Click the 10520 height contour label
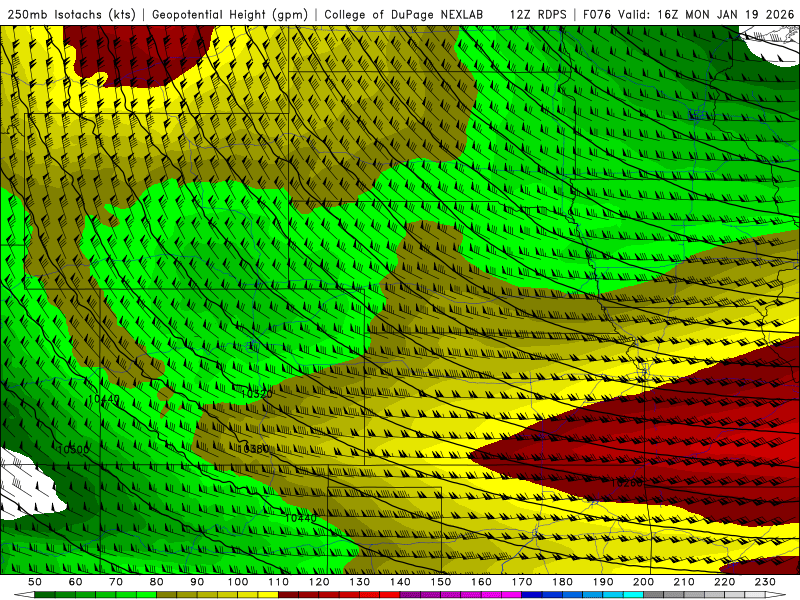The image size is (800, 600). point(256,393)
